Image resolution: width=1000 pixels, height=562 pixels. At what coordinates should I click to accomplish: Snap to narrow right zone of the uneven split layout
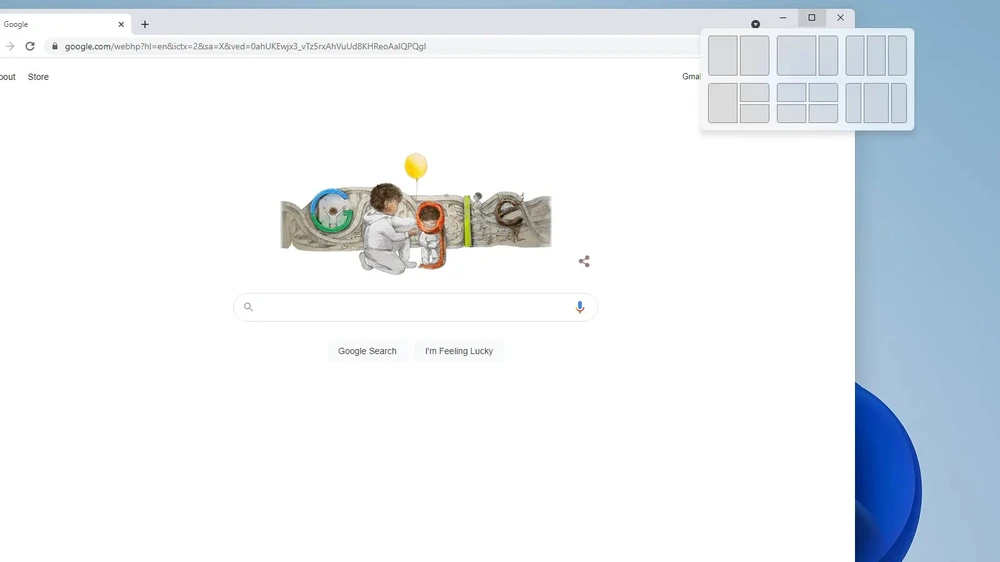828,55
